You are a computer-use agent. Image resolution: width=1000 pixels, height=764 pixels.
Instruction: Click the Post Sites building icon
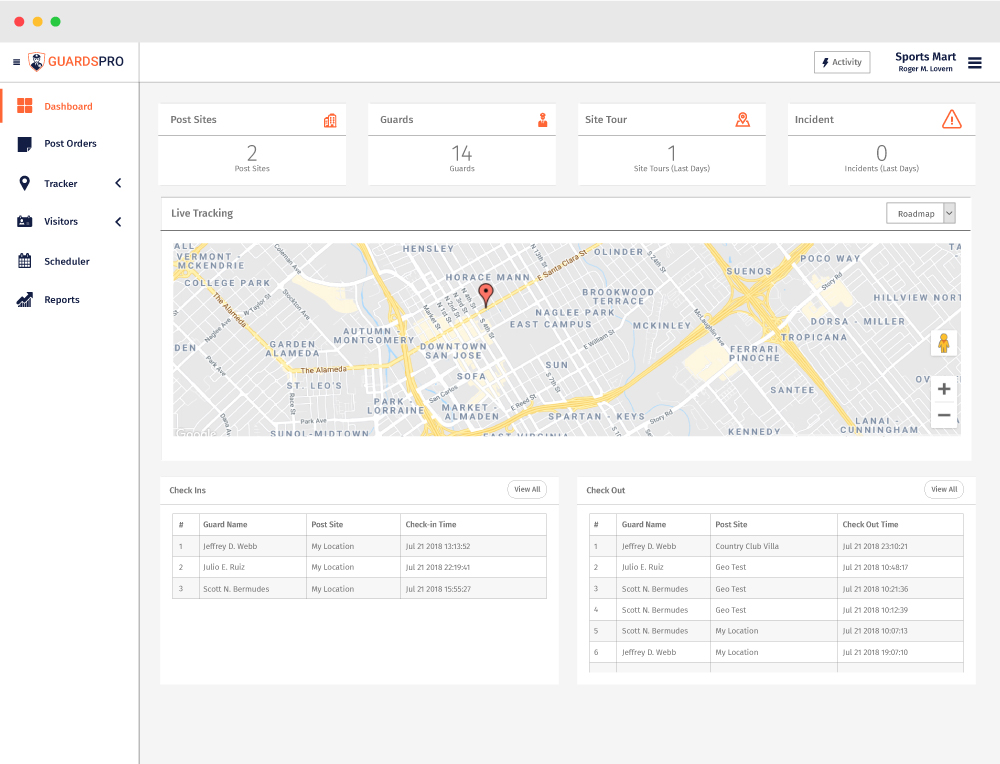330,120
